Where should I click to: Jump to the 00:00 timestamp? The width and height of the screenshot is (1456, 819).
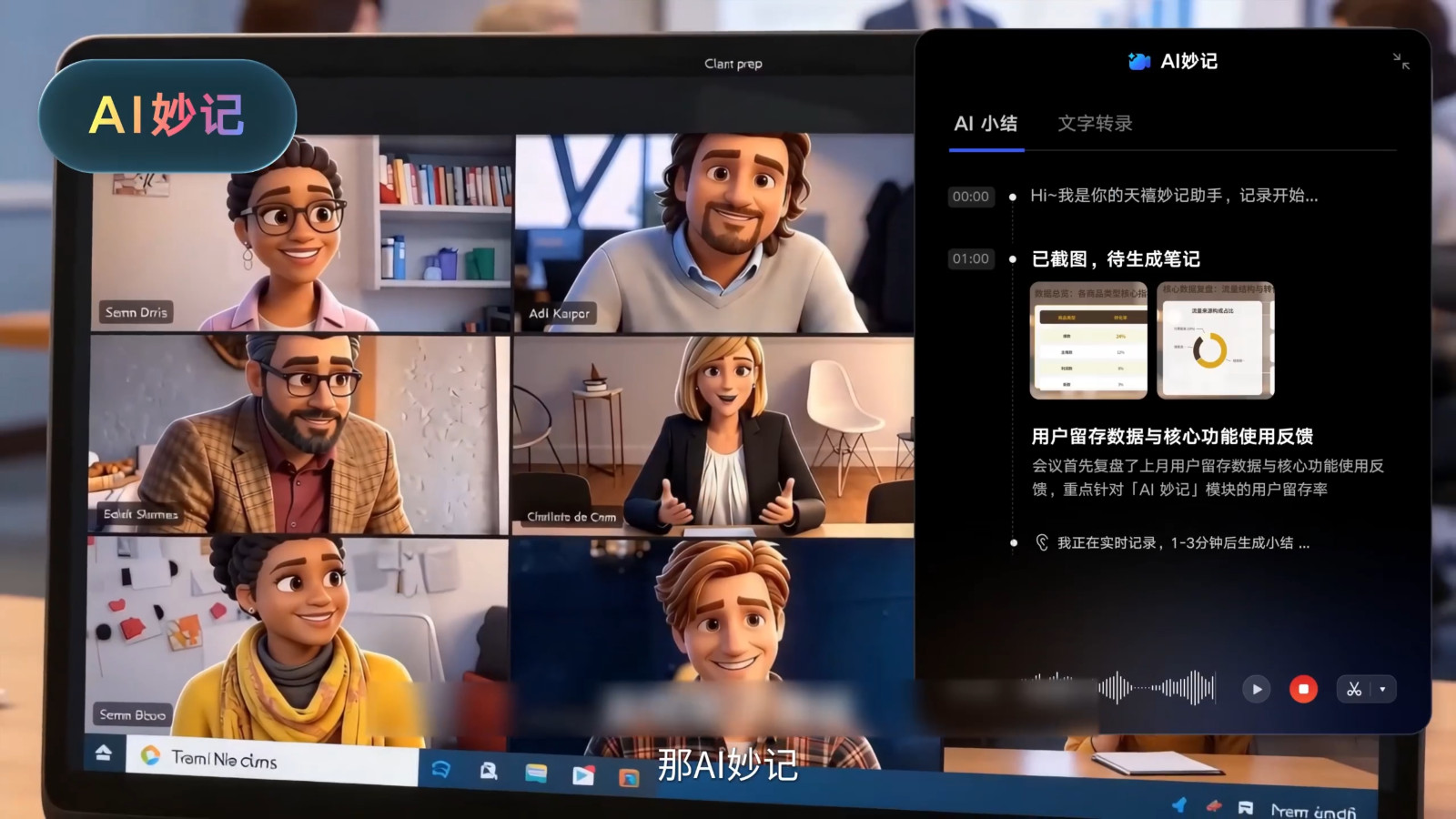click(x=970, y=197)
